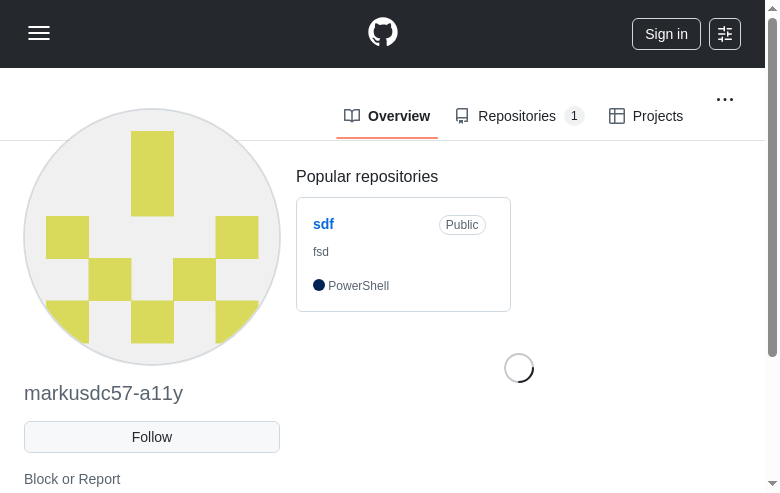Screen dimensions: 780x493
Task: Click the scrollbar up arrow
Action: (772, 8)
